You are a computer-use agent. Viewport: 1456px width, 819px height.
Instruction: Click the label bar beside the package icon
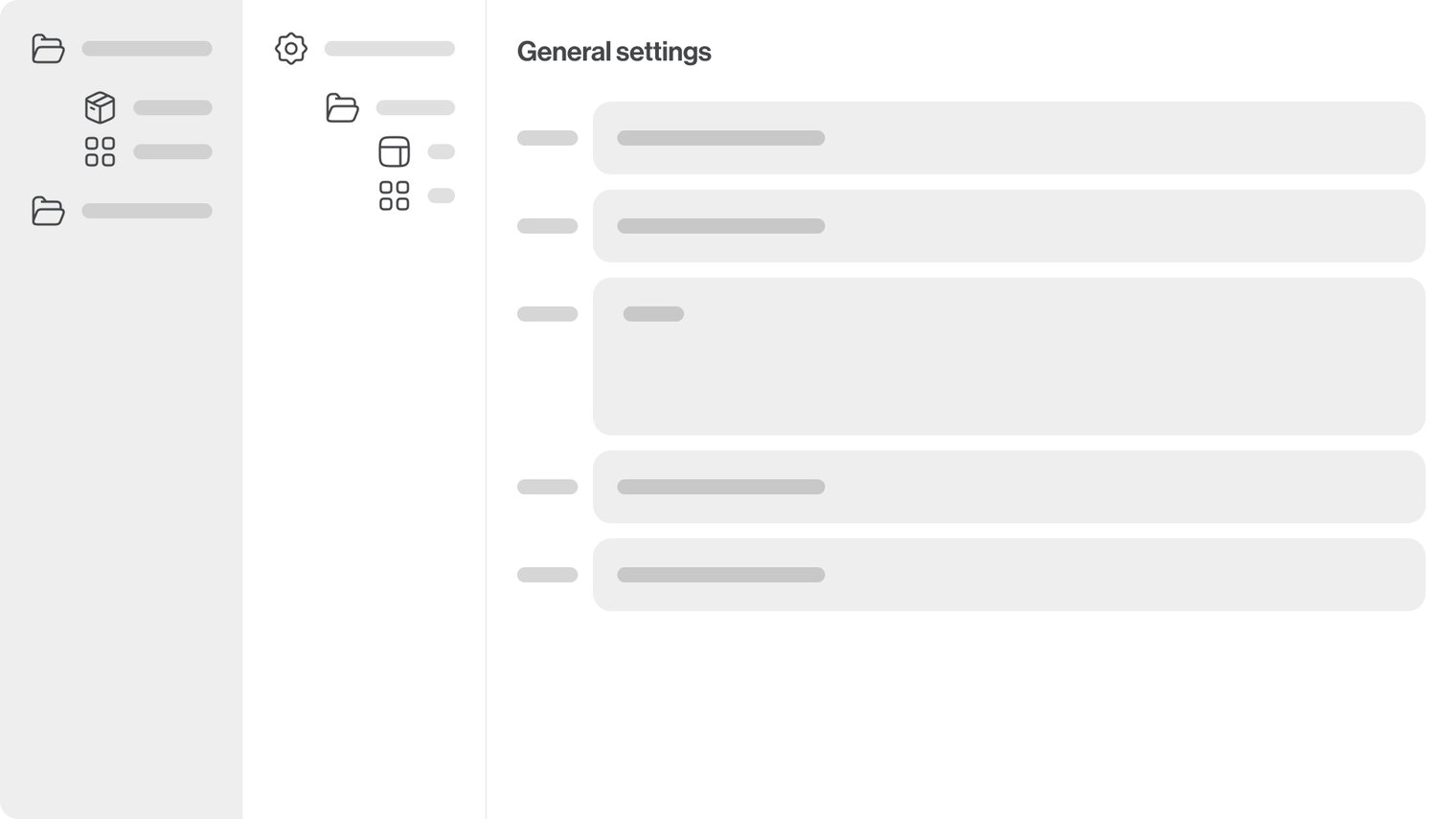(x=172, y=107)
